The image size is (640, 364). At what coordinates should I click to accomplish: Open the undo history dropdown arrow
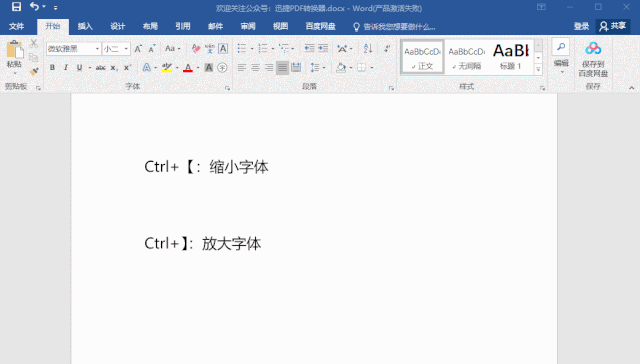click(44, 7)
